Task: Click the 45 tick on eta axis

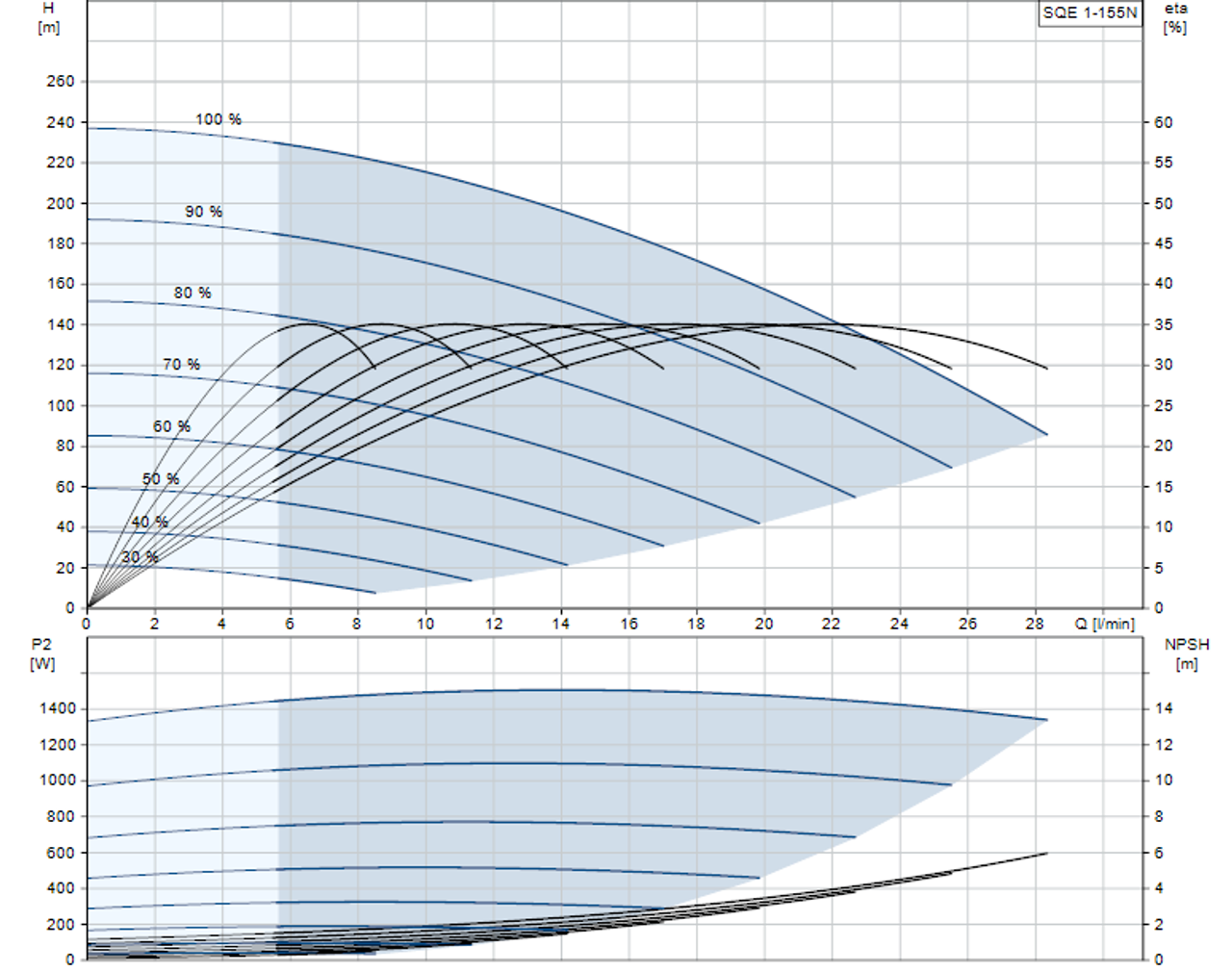Action: pos(1164,243)
